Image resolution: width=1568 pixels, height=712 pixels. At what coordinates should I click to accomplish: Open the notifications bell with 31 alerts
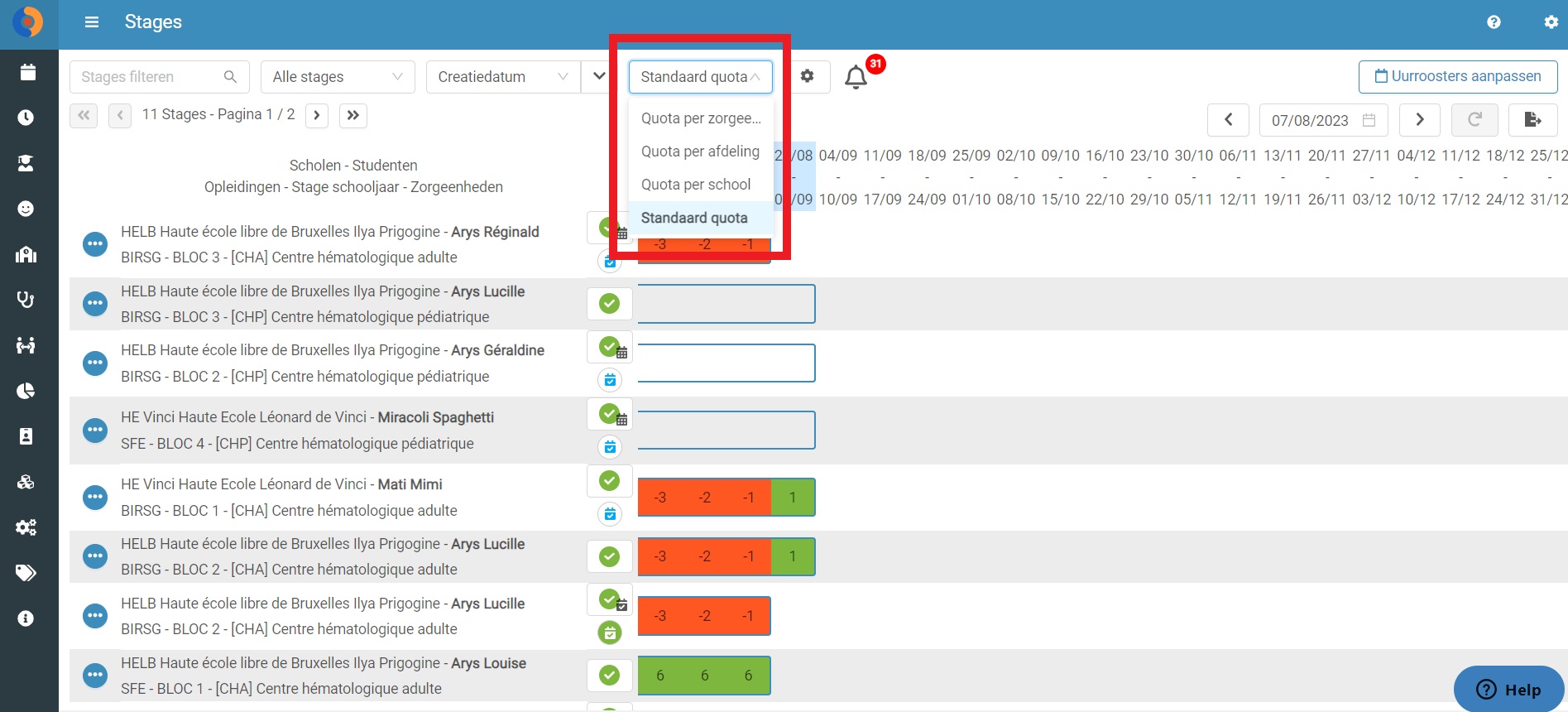tap(856, 77)
